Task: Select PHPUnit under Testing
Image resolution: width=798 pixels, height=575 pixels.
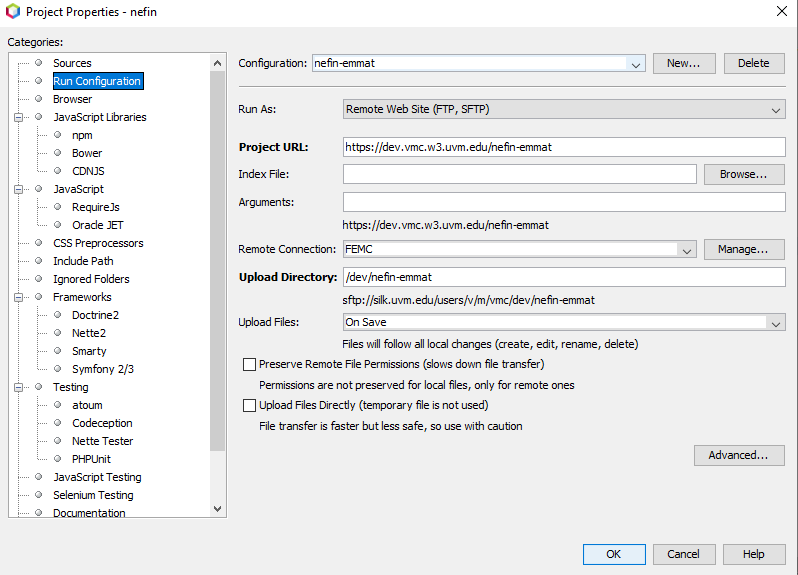Action: [91, 459]
